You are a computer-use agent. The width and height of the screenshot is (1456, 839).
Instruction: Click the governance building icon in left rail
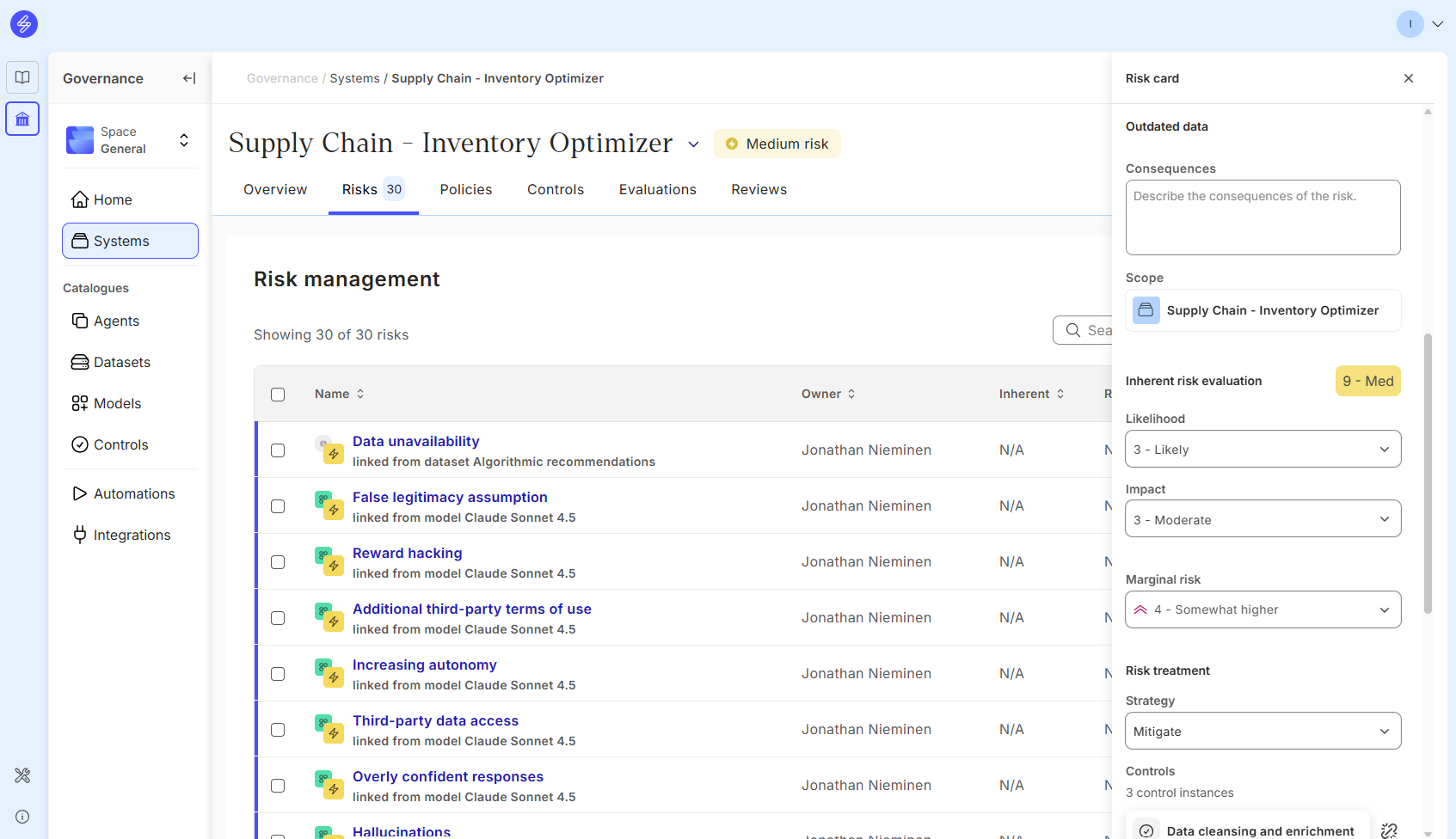[22, 119]
